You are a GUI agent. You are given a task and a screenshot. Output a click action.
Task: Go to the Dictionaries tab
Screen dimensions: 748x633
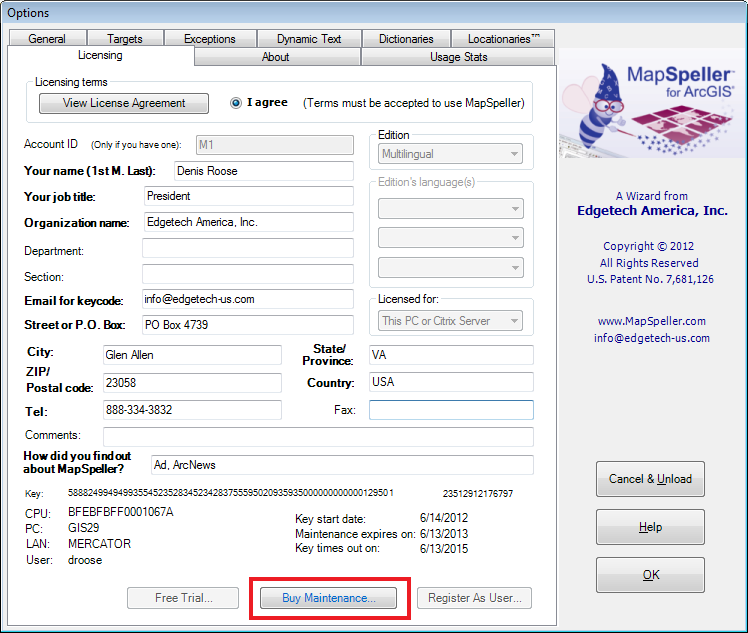(x=406, y=38)
